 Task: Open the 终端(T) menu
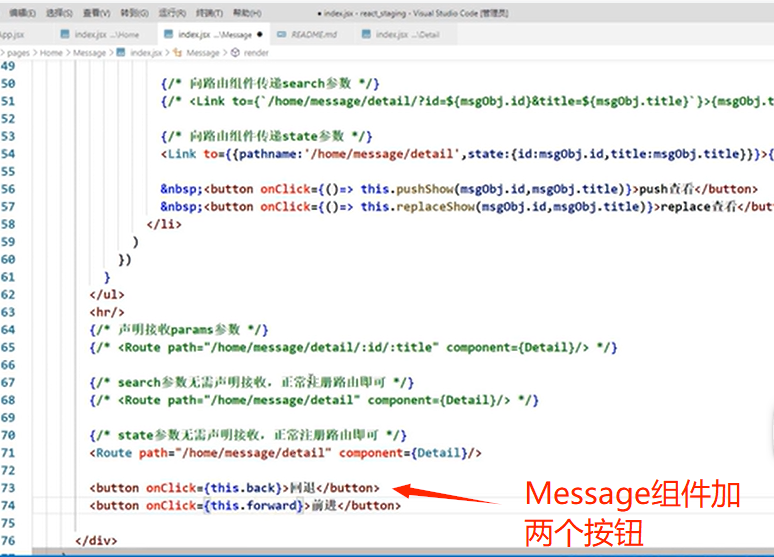click(x=209, y=13)
